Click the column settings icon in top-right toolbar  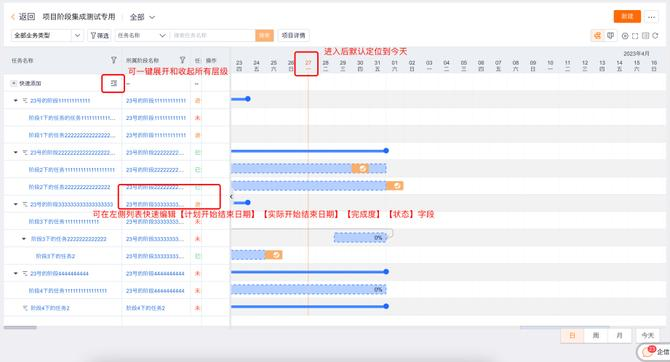click(x=645, y=36)
